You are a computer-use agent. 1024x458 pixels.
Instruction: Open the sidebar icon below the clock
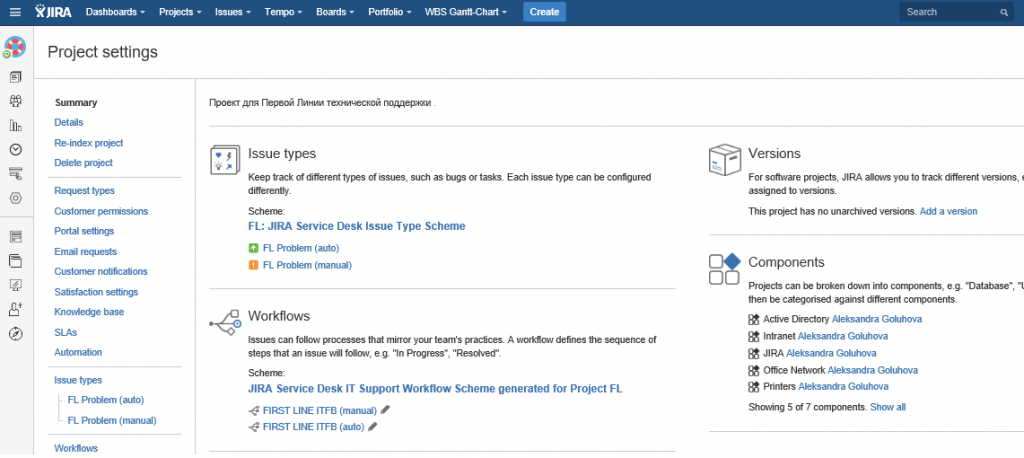[16, 174]
